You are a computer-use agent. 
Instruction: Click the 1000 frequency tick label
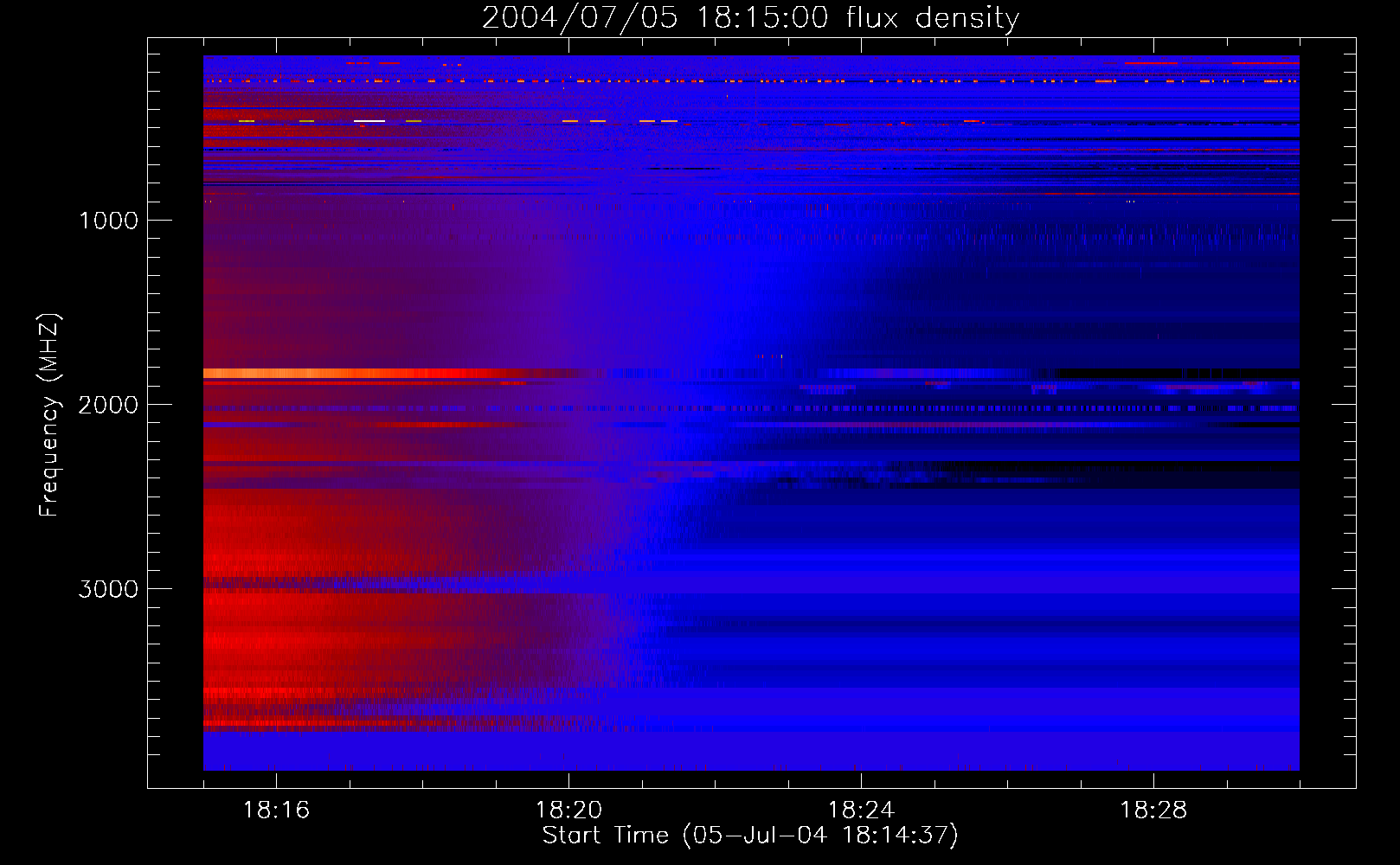tap(108, 221)
